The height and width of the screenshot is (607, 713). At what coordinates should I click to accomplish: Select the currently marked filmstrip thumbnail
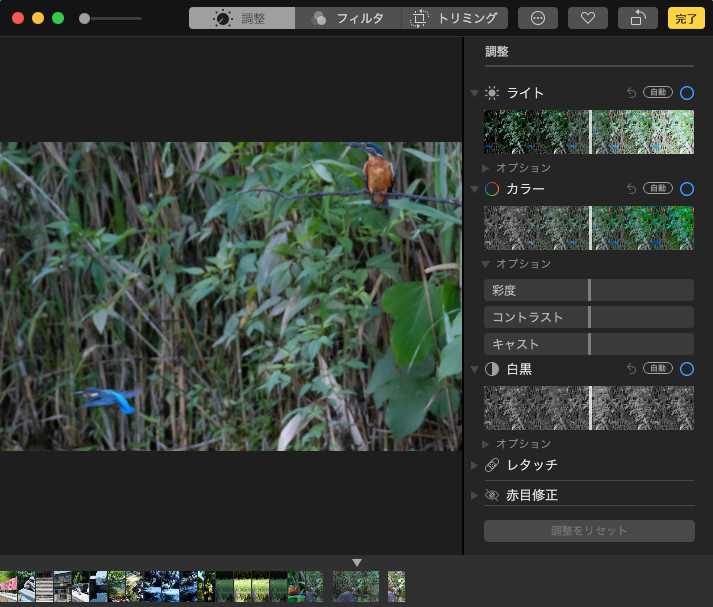(x=356, y=587)
